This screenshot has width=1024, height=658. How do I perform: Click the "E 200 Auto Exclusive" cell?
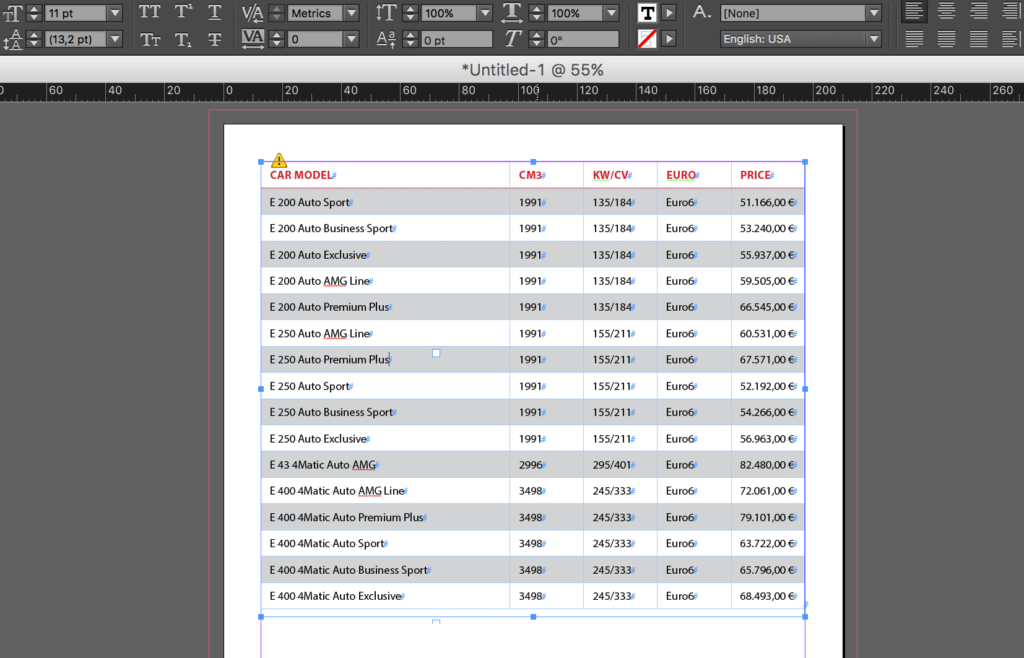pos(385,255)
